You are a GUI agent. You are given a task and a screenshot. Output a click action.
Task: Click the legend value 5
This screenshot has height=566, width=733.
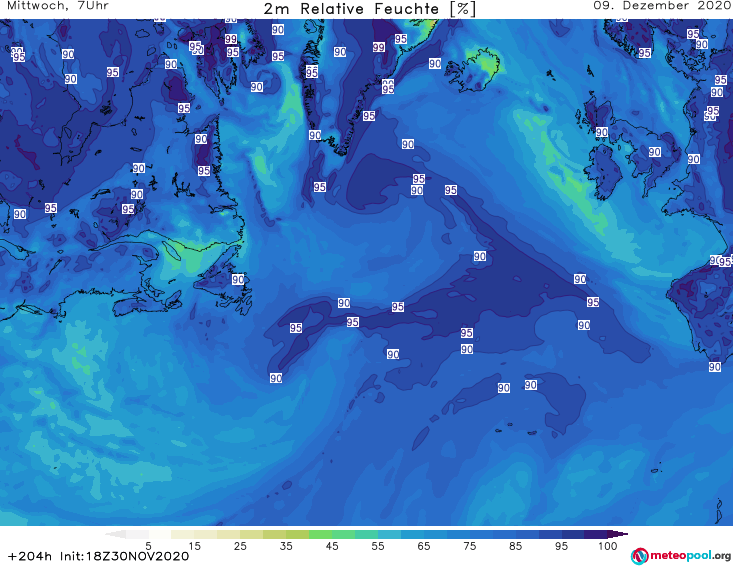(148, 546)
